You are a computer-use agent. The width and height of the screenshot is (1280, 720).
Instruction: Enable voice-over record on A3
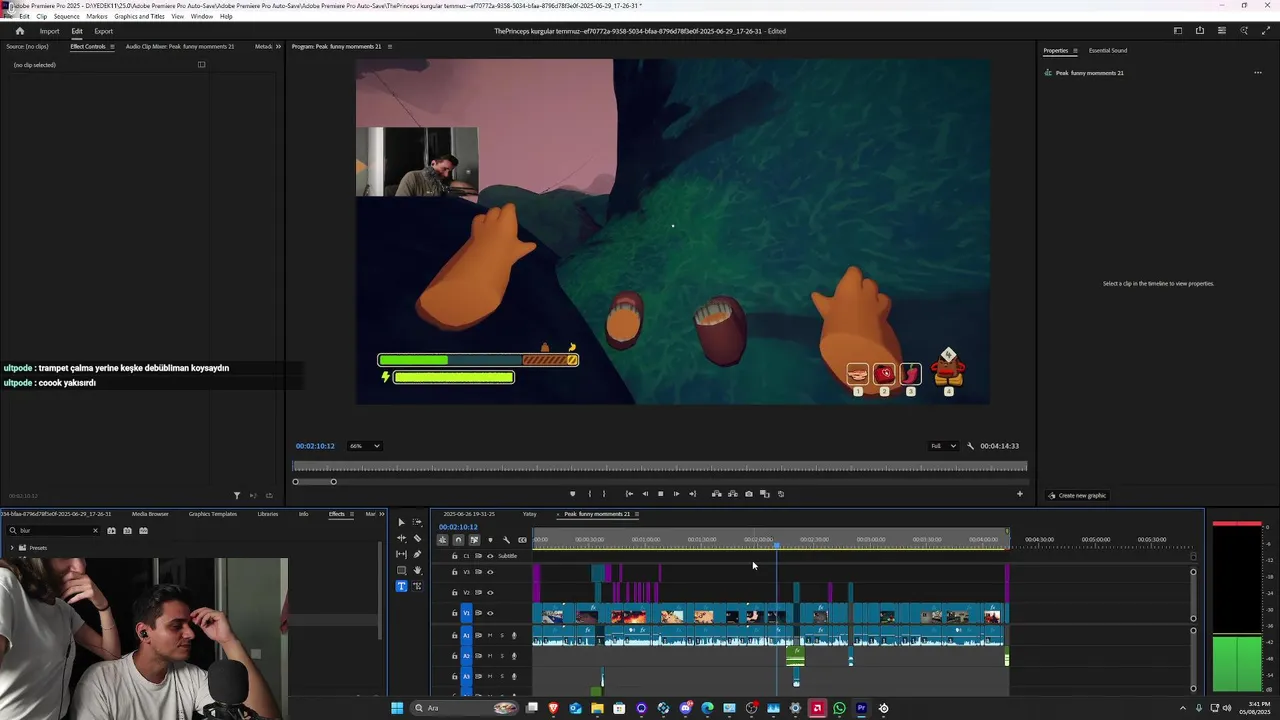[x=514, y=676]
